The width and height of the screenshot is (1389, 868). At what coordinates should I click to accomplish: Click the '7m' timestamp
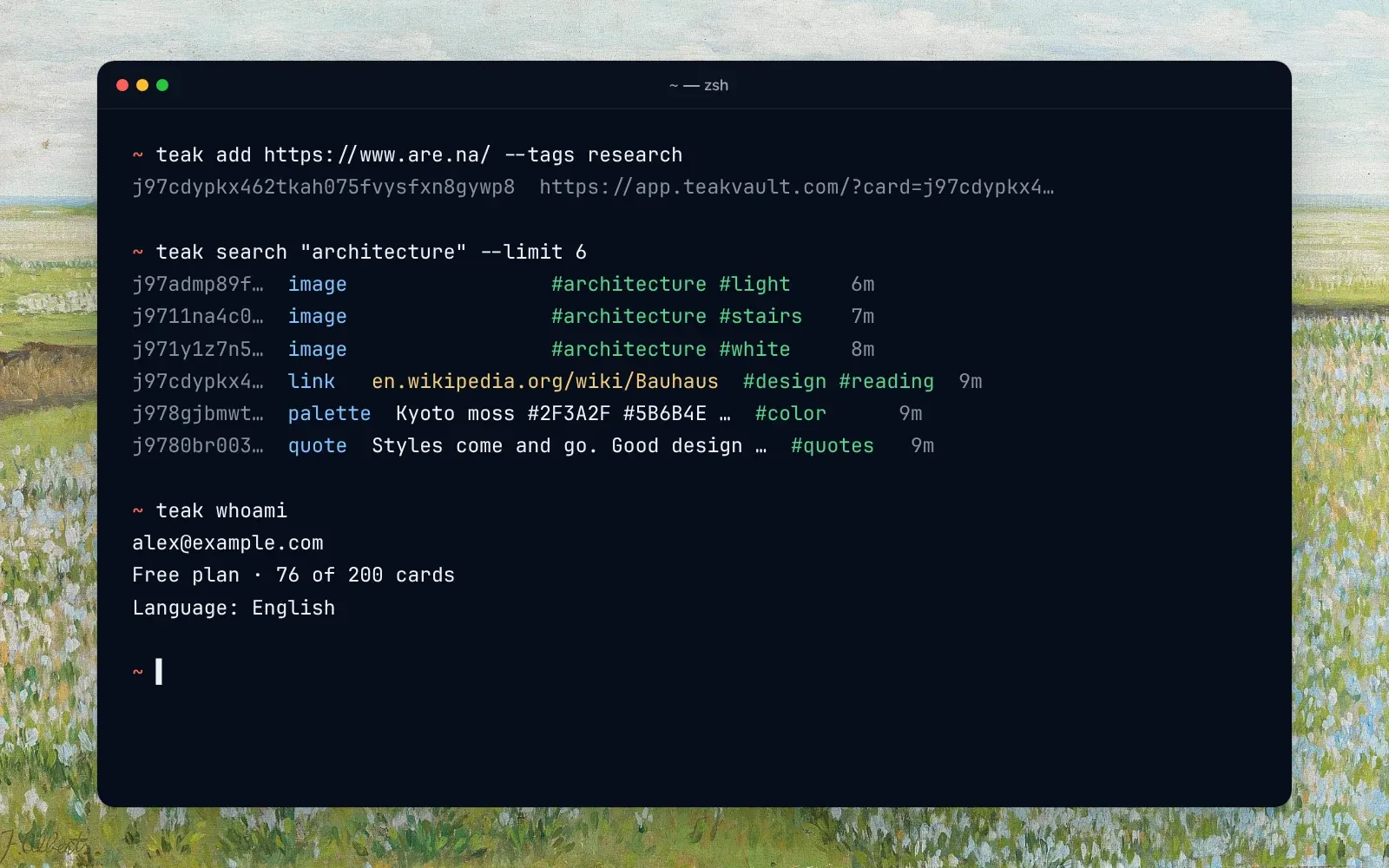click(863, 317)
